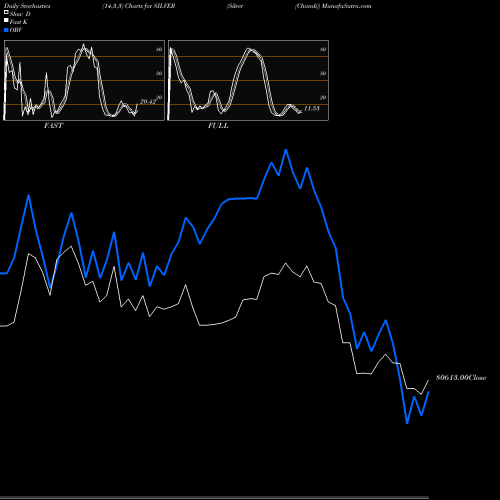Select the 'Daily Stochastics' title text
The width and height of the screenshot is (500, 500).
pos(27,6)
